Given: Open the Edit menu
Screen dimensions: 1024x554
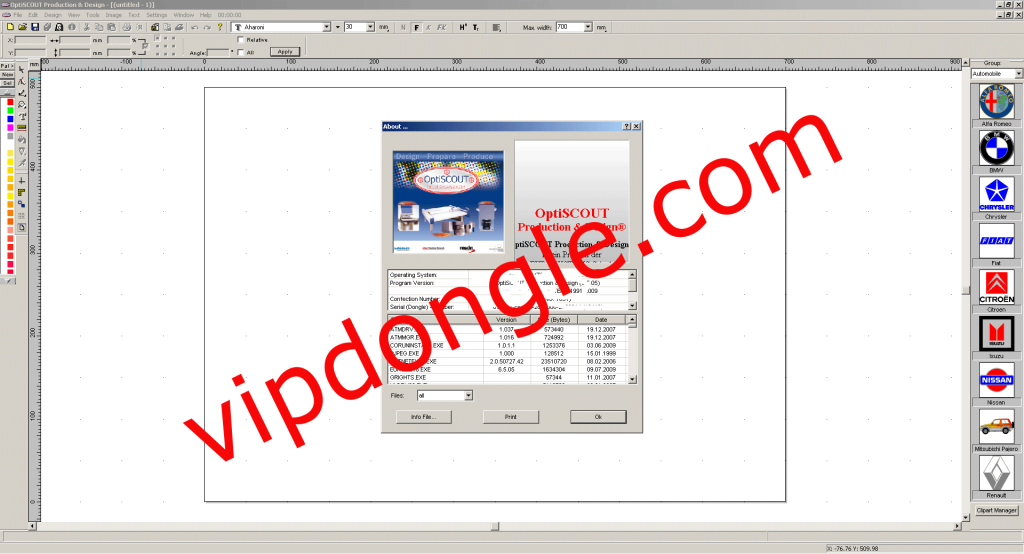Looking at the screenshot, I should point(33,14).
